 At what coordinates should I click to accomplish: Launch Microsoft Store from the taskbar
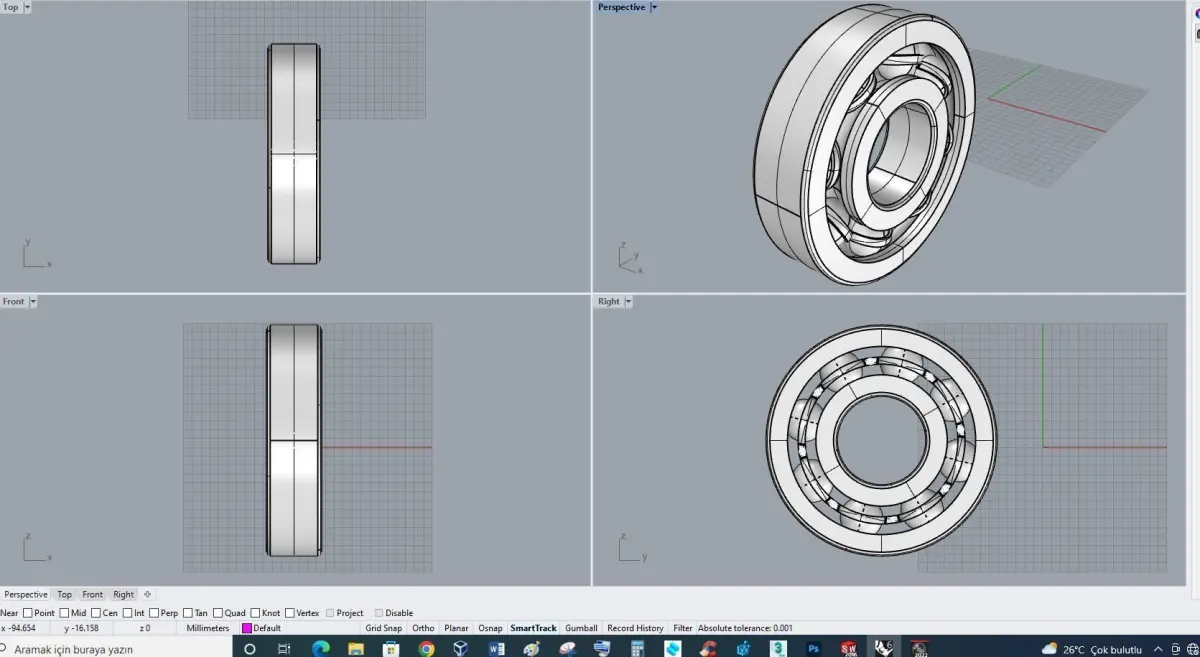[390, 648]
